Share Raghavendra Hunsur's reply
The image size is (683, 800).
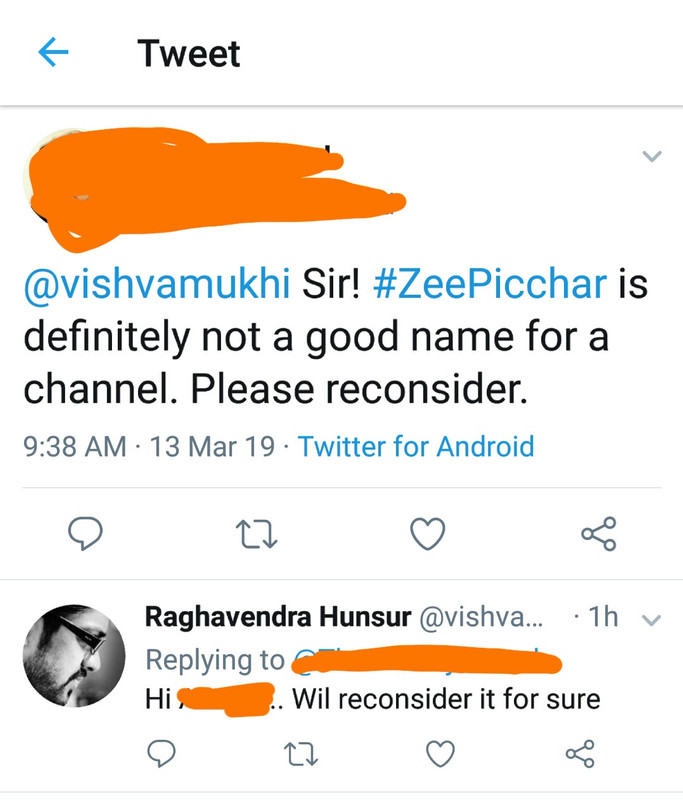pyautogui.click(x=580, y=754)
